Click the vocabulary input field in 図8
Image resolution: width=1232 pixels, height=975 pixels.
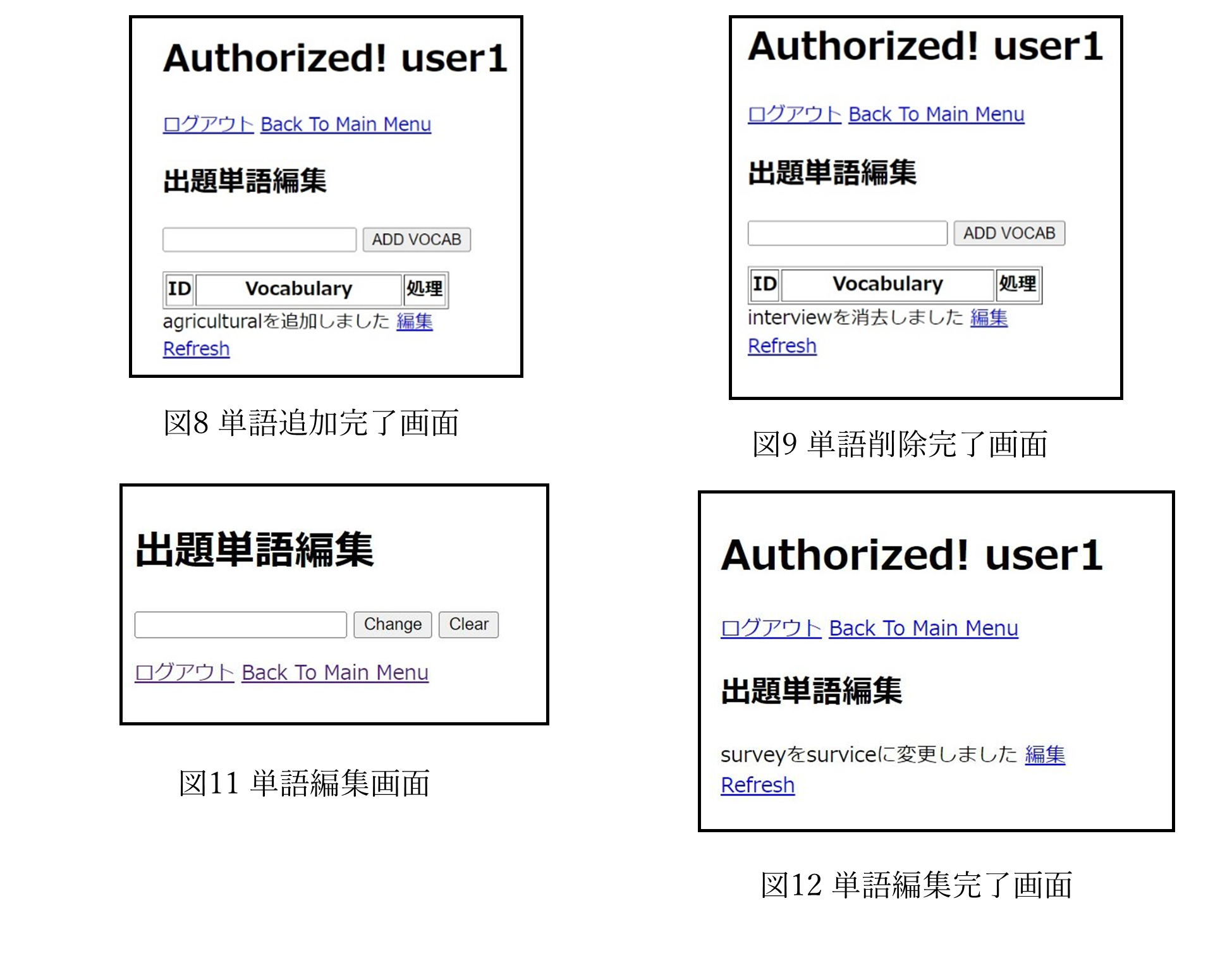pyautogui.click(x=259, y=239)
